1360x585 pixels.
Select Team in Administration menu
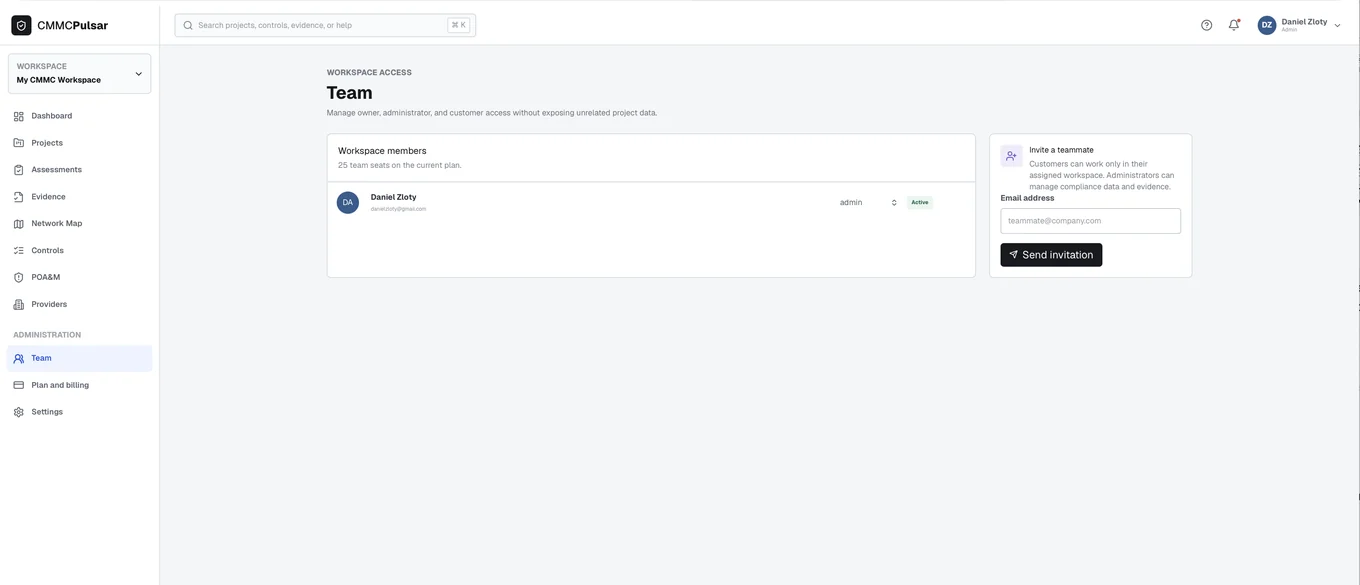(x=79, y=358)
